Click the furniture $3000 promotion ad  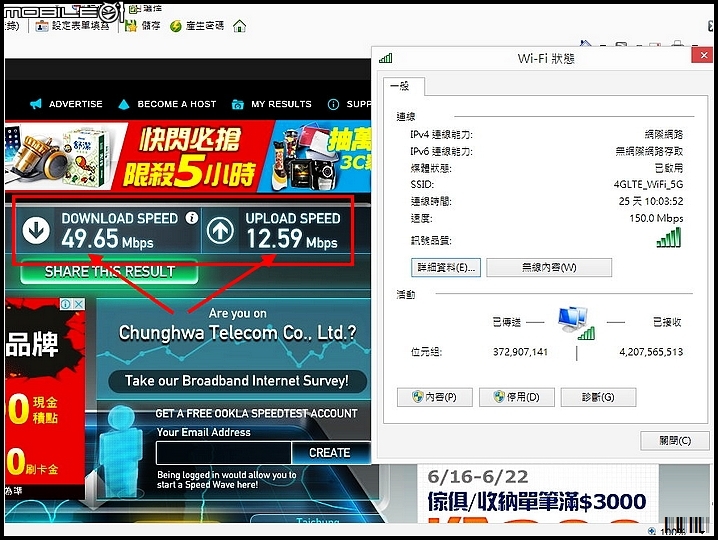point(538,494)
